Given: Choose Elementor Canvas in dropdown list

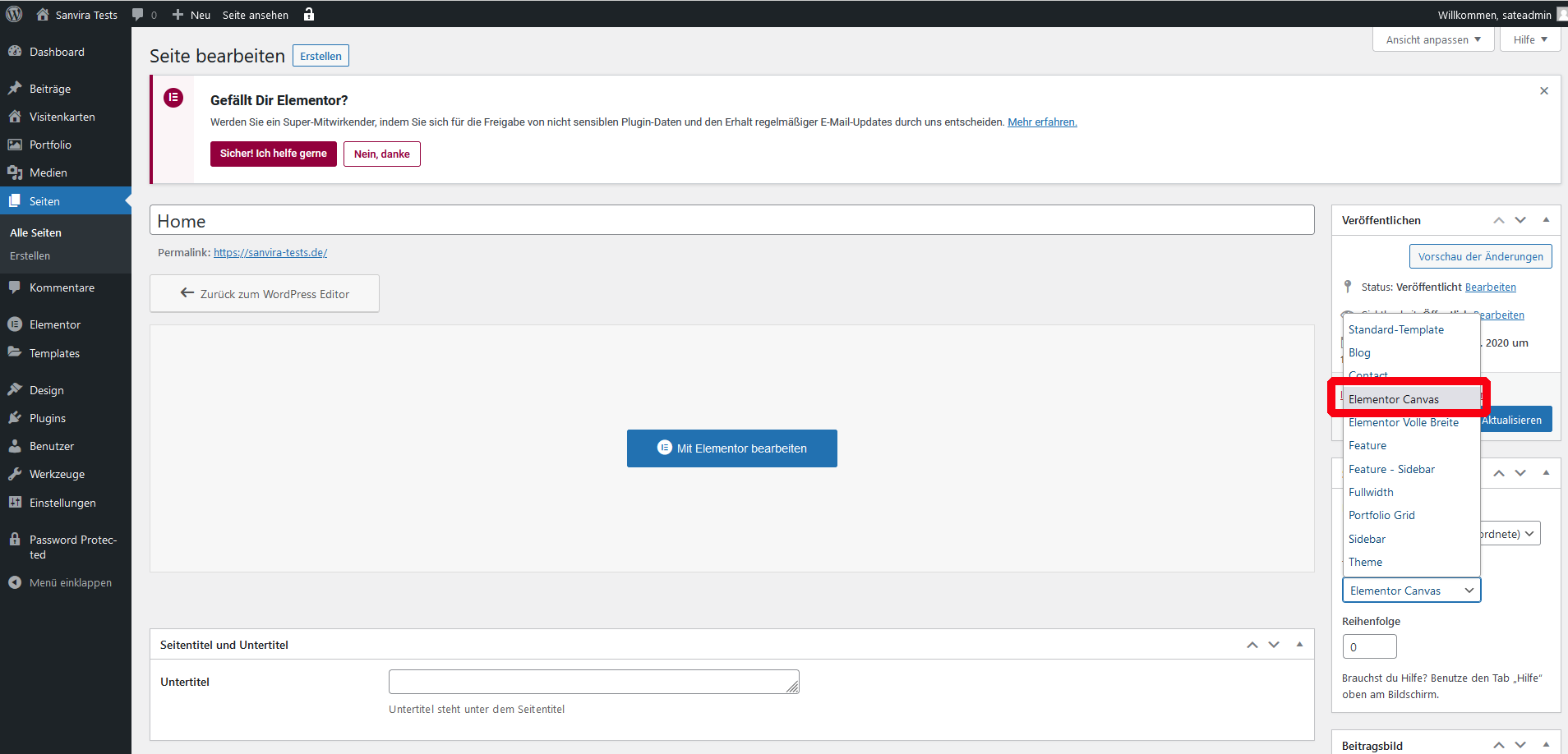Looking at the screenshot, I should pyautogui.click(x=1411, y=399).
